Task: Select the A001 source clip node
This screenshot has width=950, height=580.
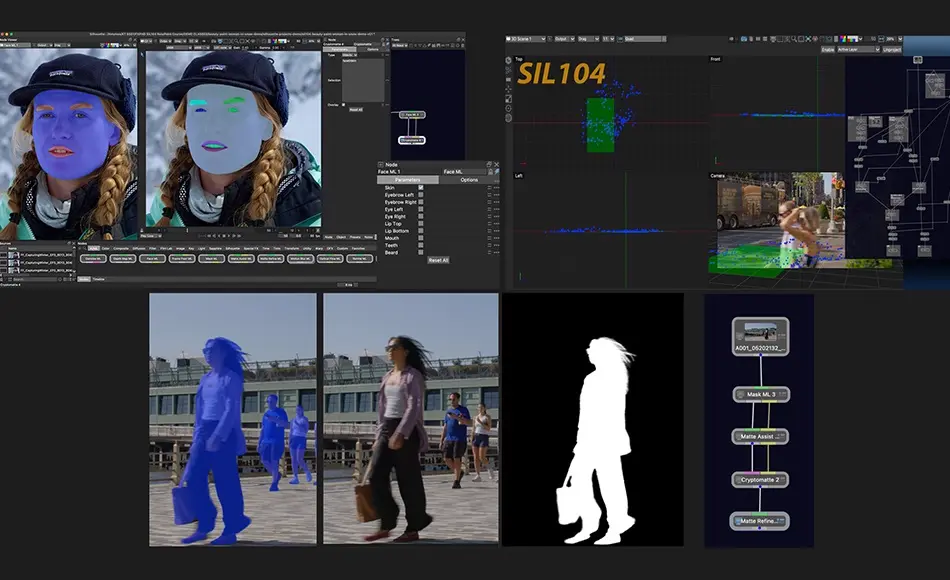Action: pos(760,336)
